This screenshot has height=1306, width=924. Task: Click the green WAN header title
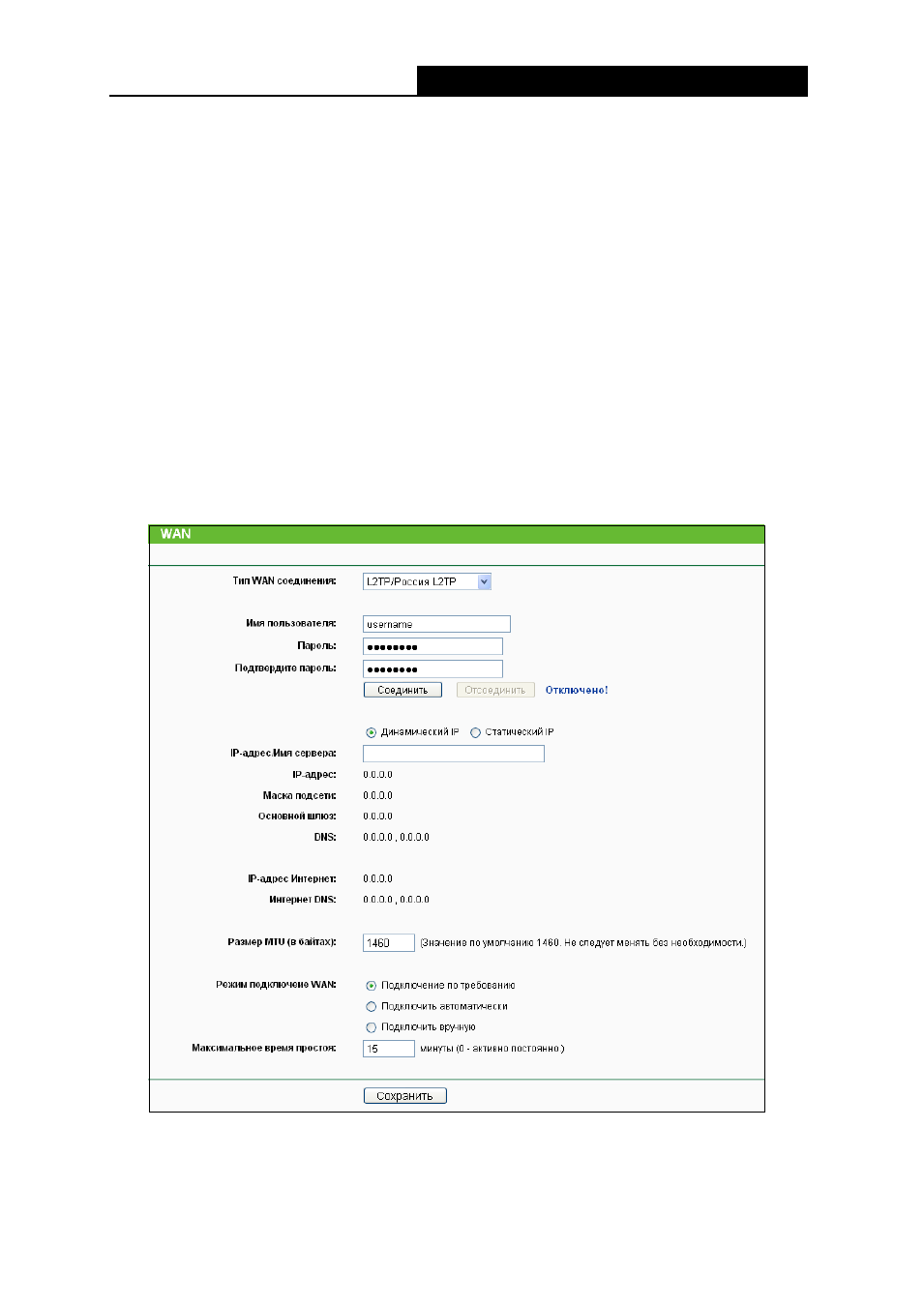(x=175, y=534)
